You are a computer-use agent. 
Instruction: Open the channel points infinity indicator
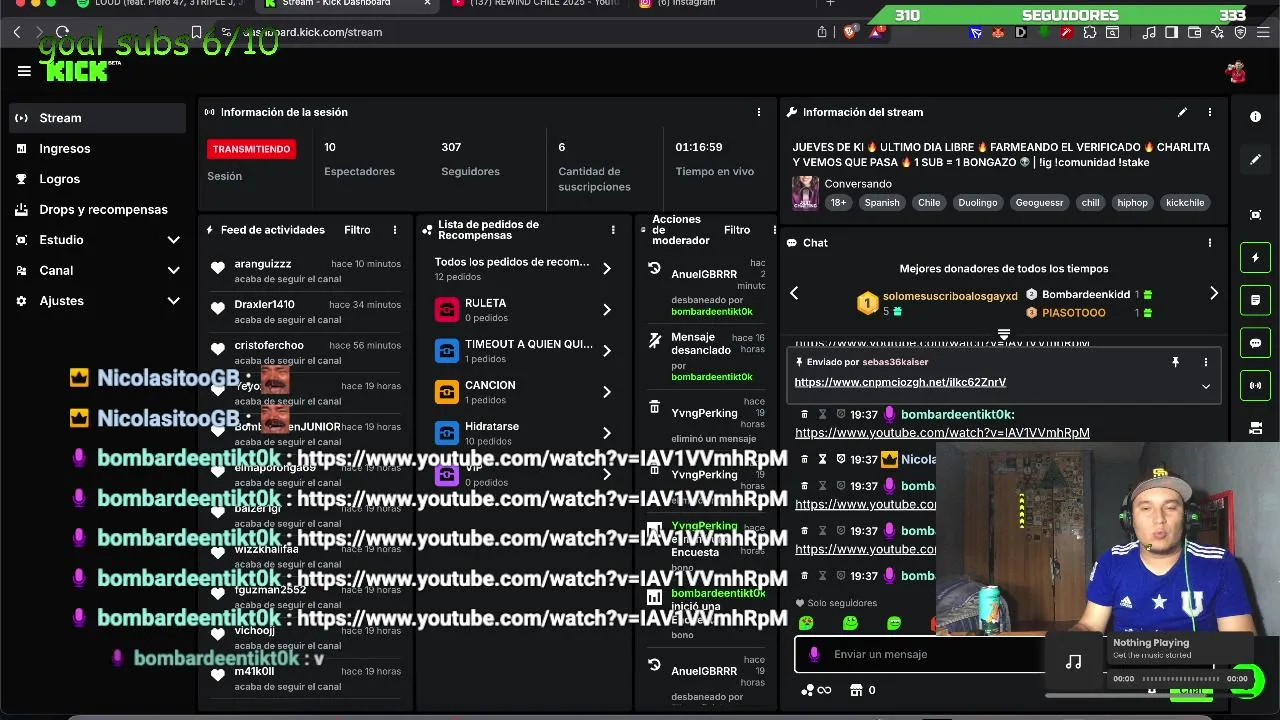(816, 690)
